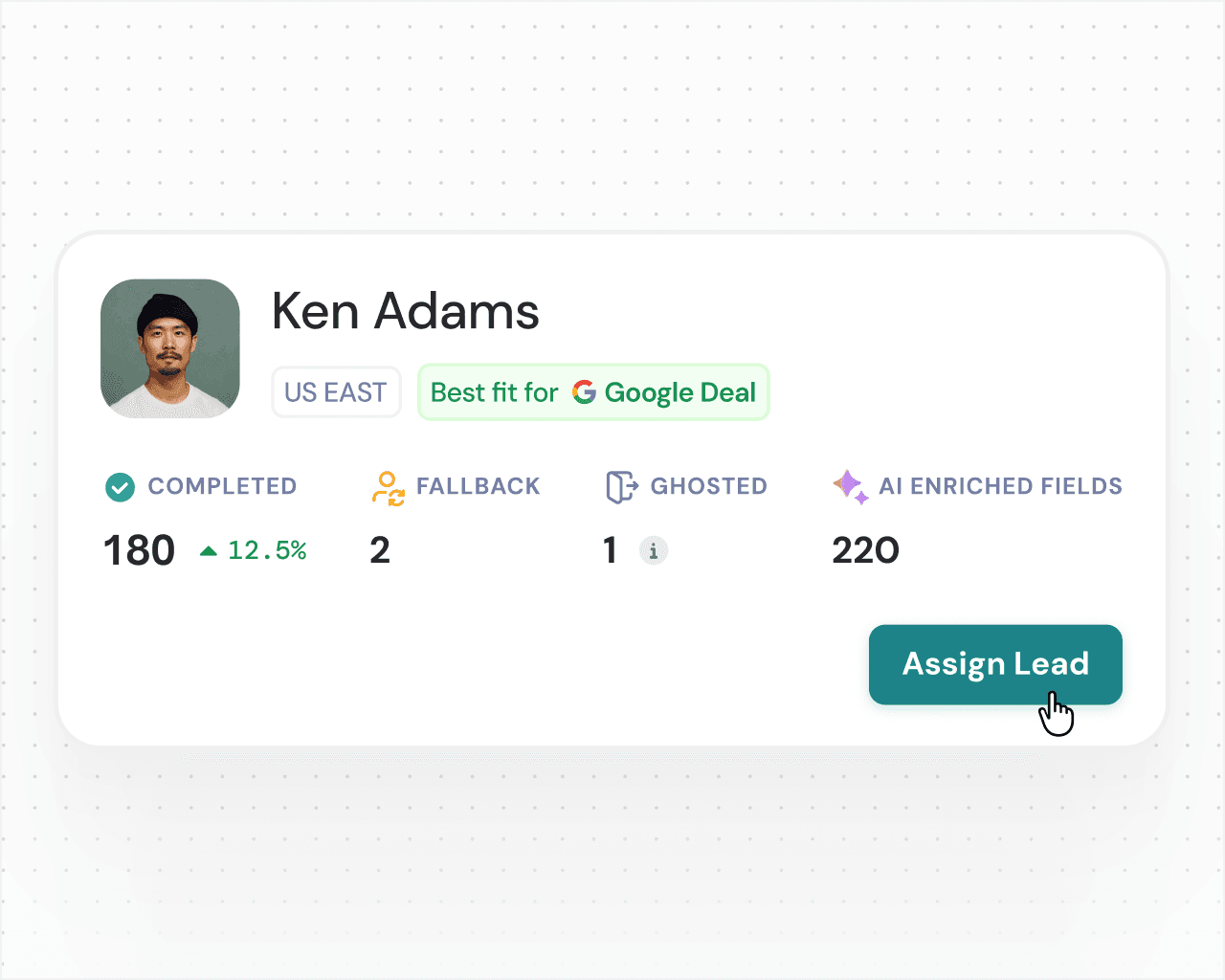Viewport: 1225px width, 980px height.
Task: Select the Ken Adams name heading
Action: point(405,311)
